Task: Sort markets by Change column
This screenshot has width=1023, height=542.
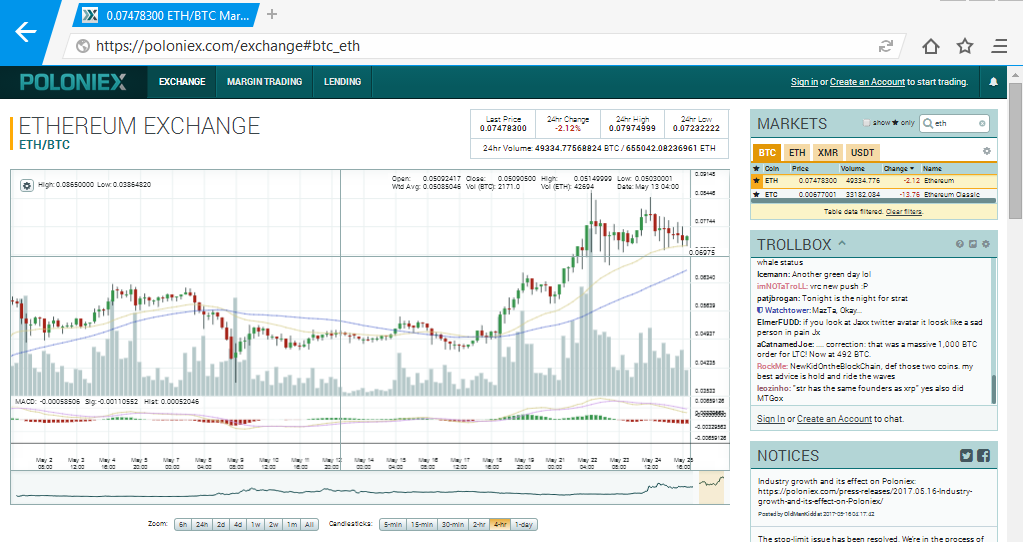Action: [898, 168]
